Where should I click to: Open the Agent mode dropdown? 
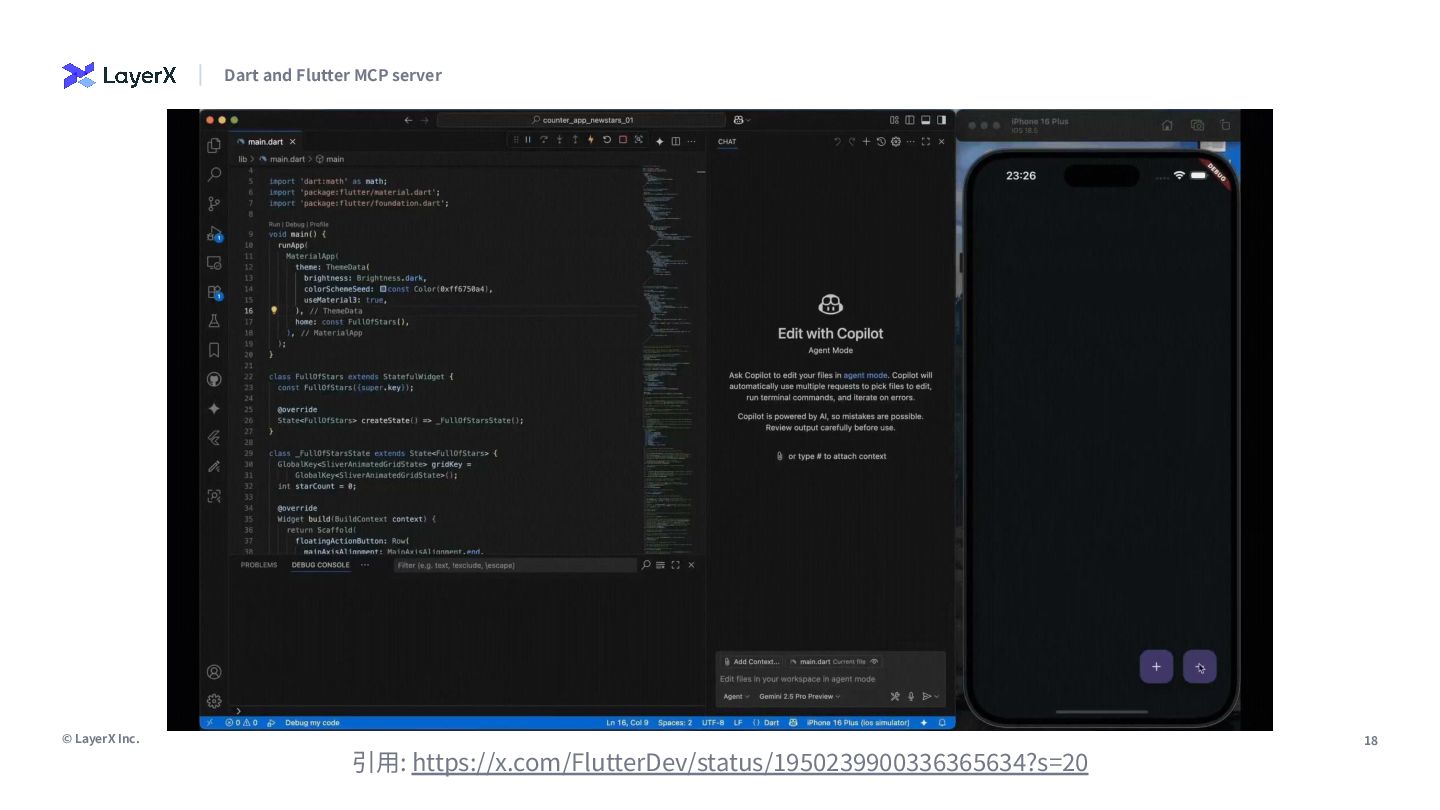(736, 696)
